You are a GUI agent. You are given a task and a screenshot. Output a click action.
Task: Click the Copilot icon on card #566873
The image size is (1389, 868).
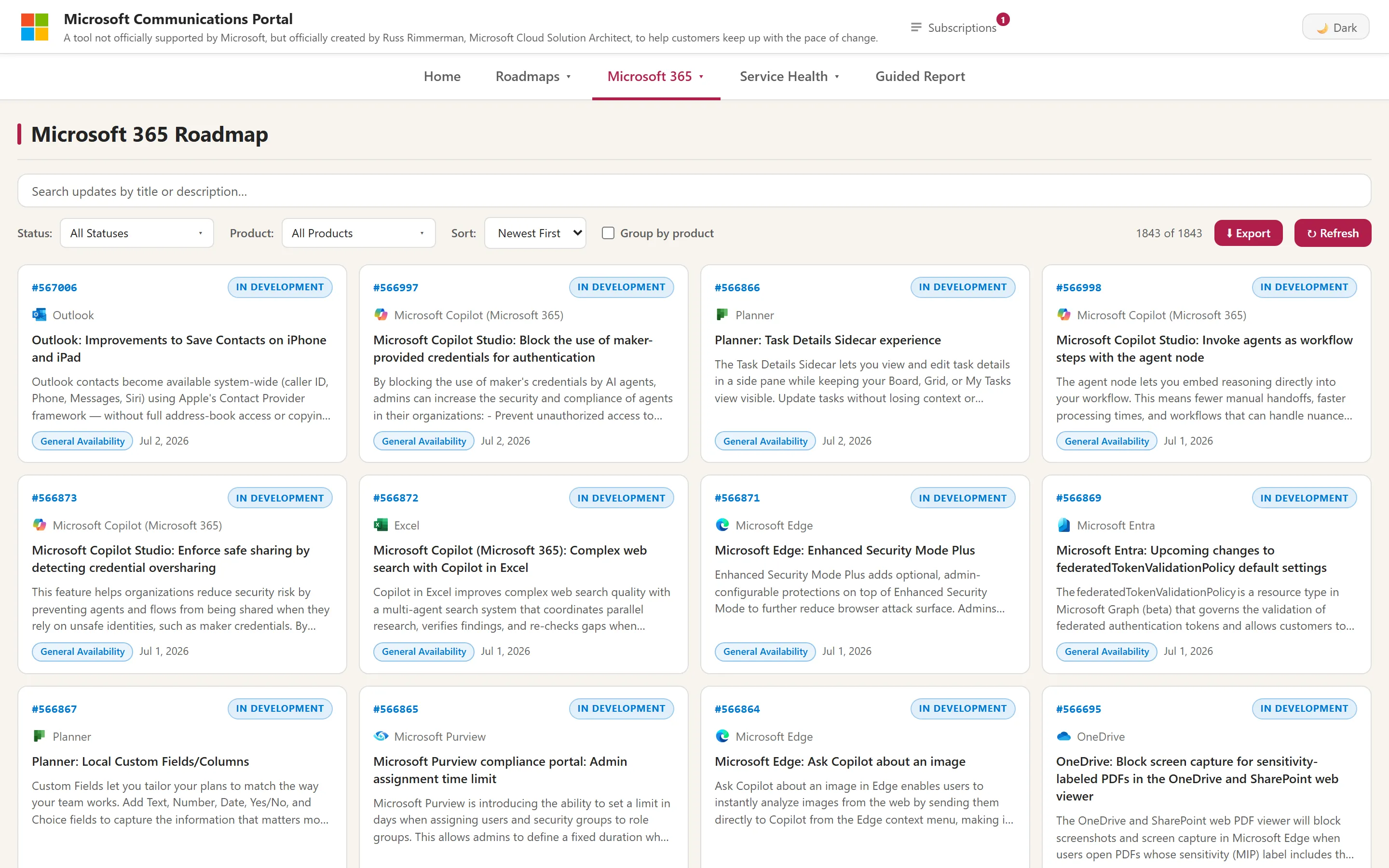coord(39,525)
